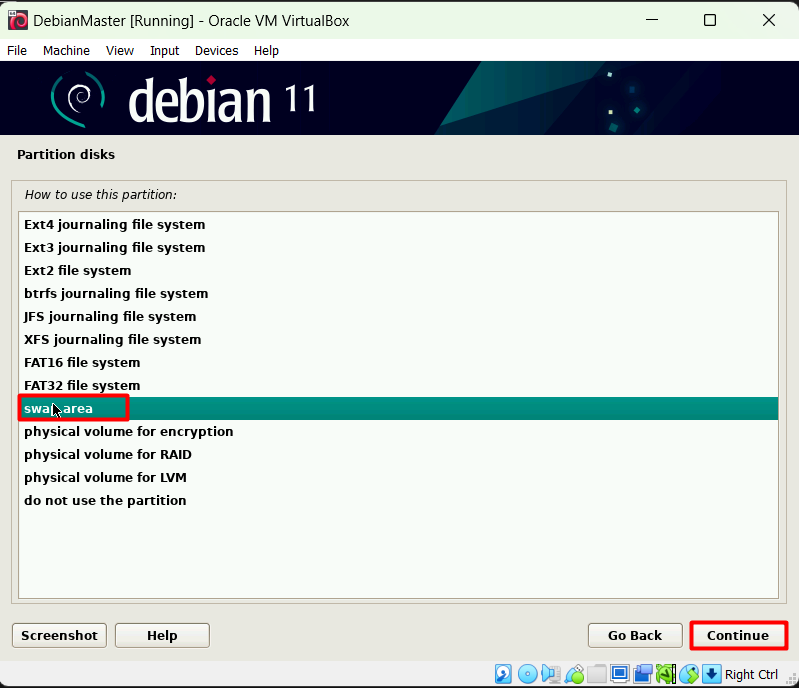Select "do not use the partition"

tap(398, 500)
